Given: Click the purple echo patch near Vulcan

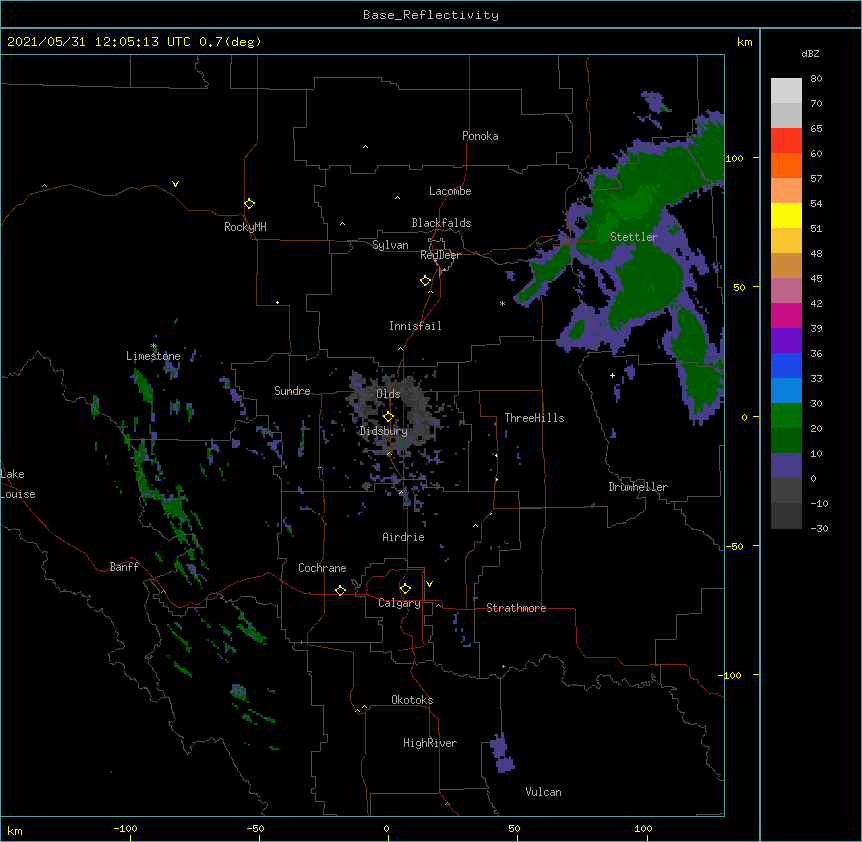Looking at the screenshot, I should [502, 754].
